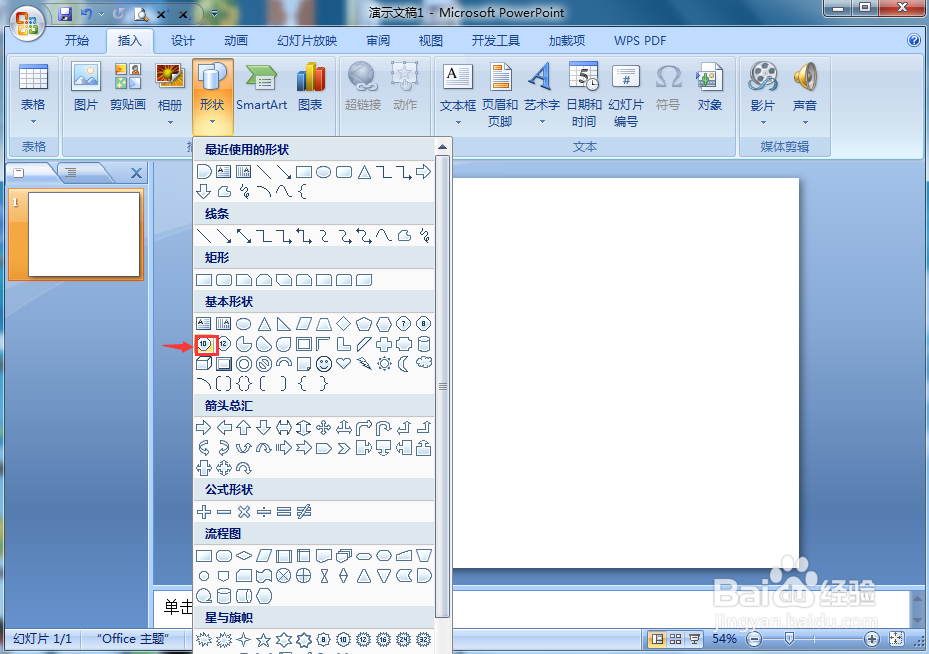Open the Slide Show tab

click(x=307, y=40)
